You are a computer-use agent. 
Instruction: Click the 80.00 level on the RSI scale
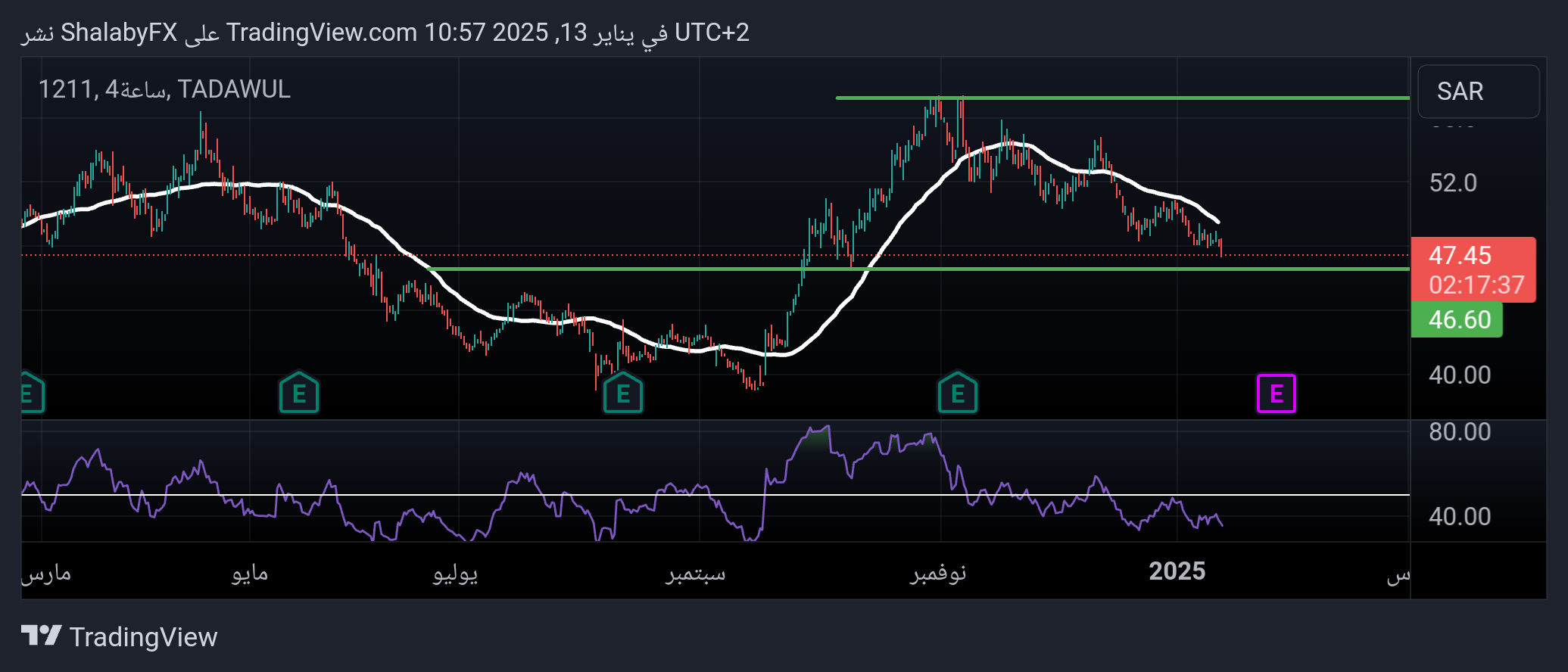(x=1459, y=431)
